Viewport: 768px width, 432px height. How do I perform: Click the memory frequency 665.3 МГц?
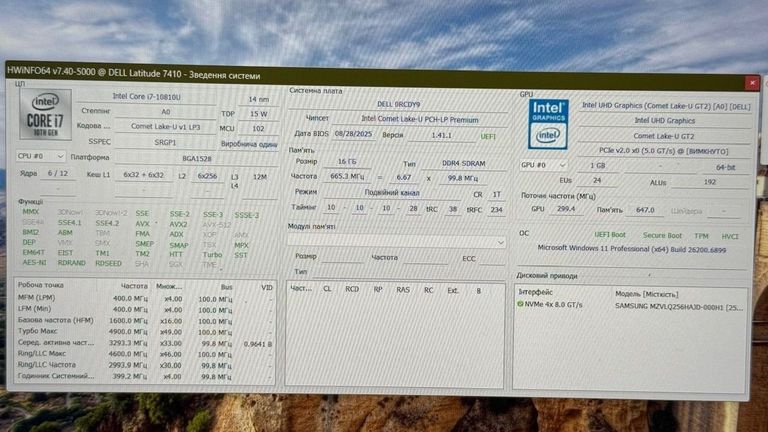(347, 176)
